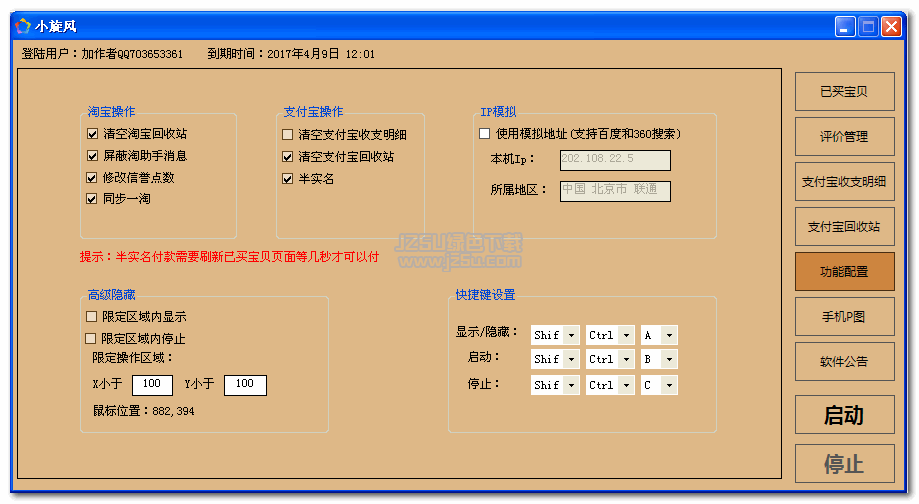
Task: Expand Ctrl dropdown in 停止 hotkey row
Action: [627, 385]
